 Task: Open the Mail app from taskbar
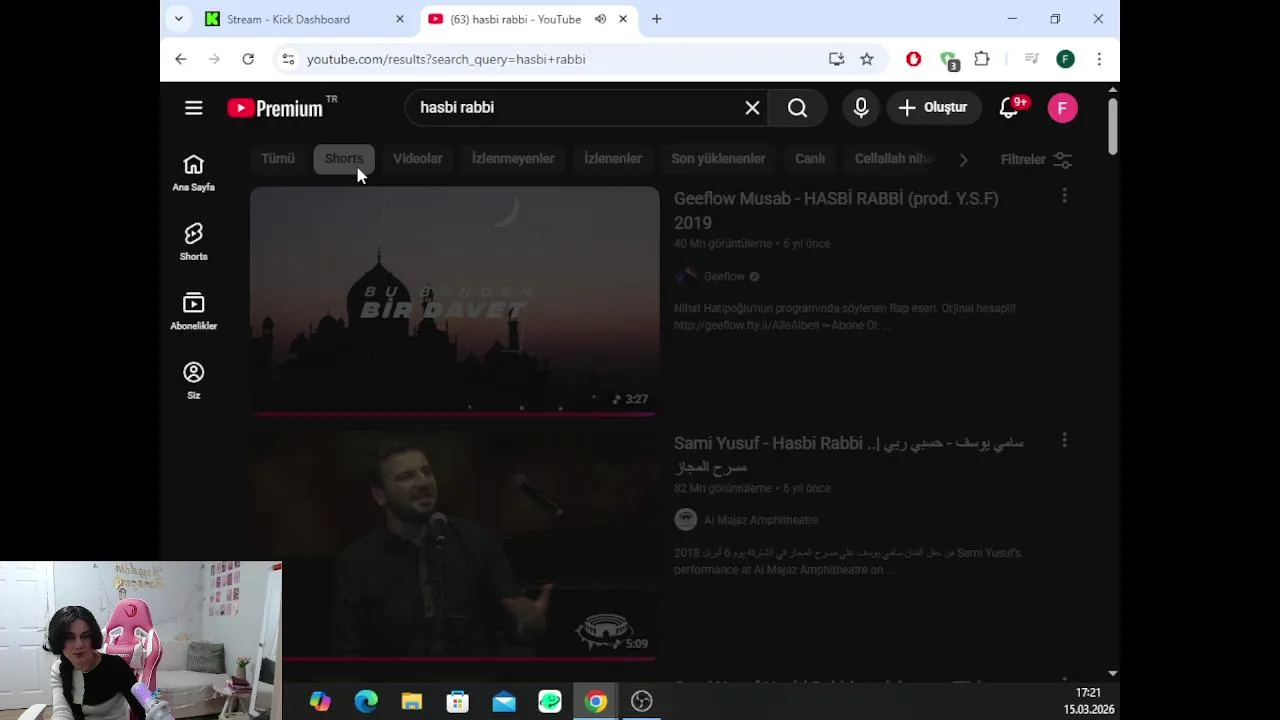coord(504,701)
